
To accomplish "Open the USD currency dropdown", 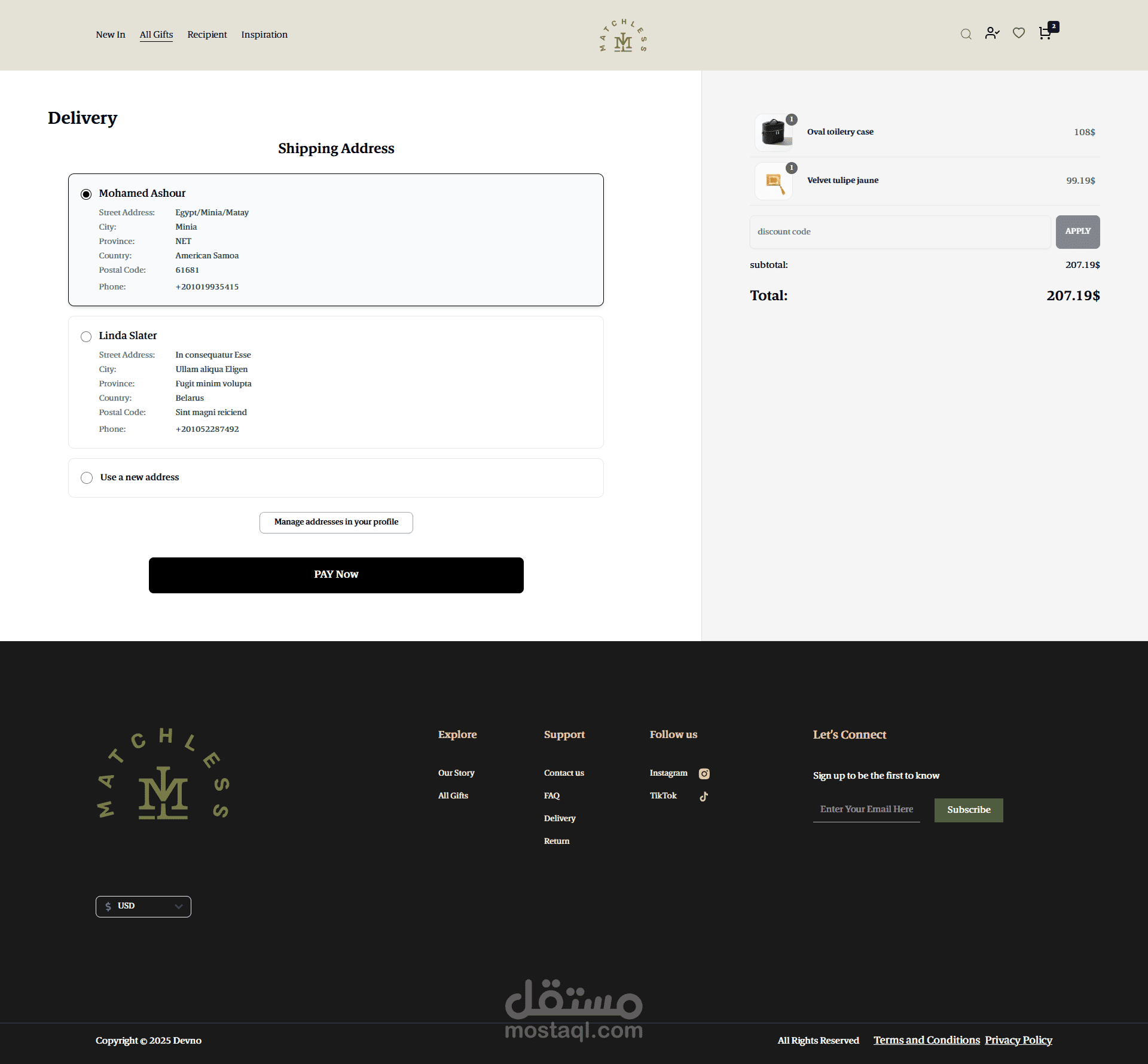I will click(x=143, y=906).
